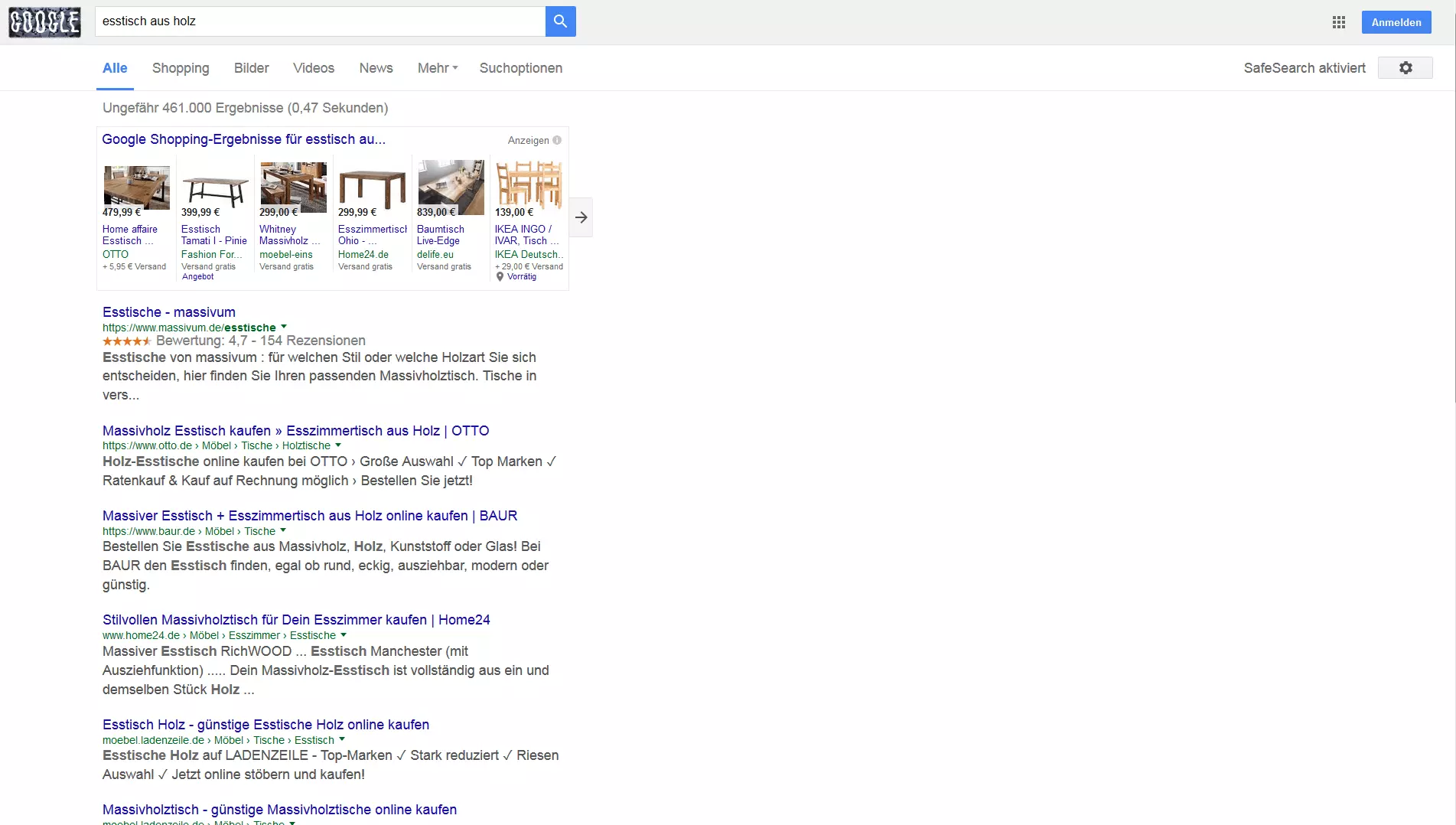
Task: Open the settings gear icon
Action: (x=1406, y=68)
